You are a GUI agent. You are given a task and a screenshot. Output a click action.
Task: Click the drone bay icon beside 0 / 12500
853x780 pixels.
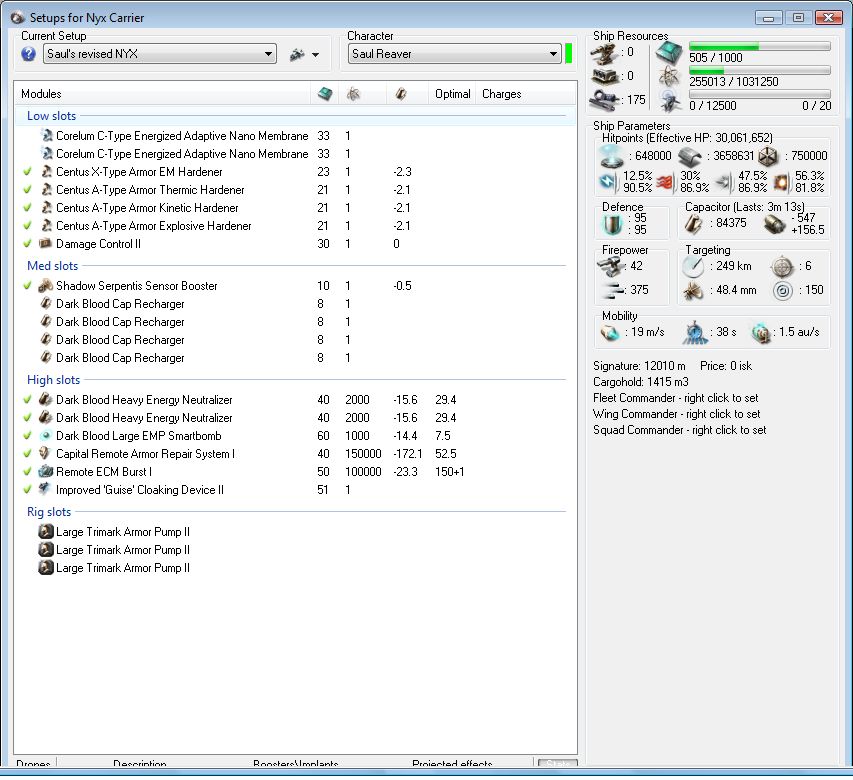pyautogui.click(x=669, y=101)
